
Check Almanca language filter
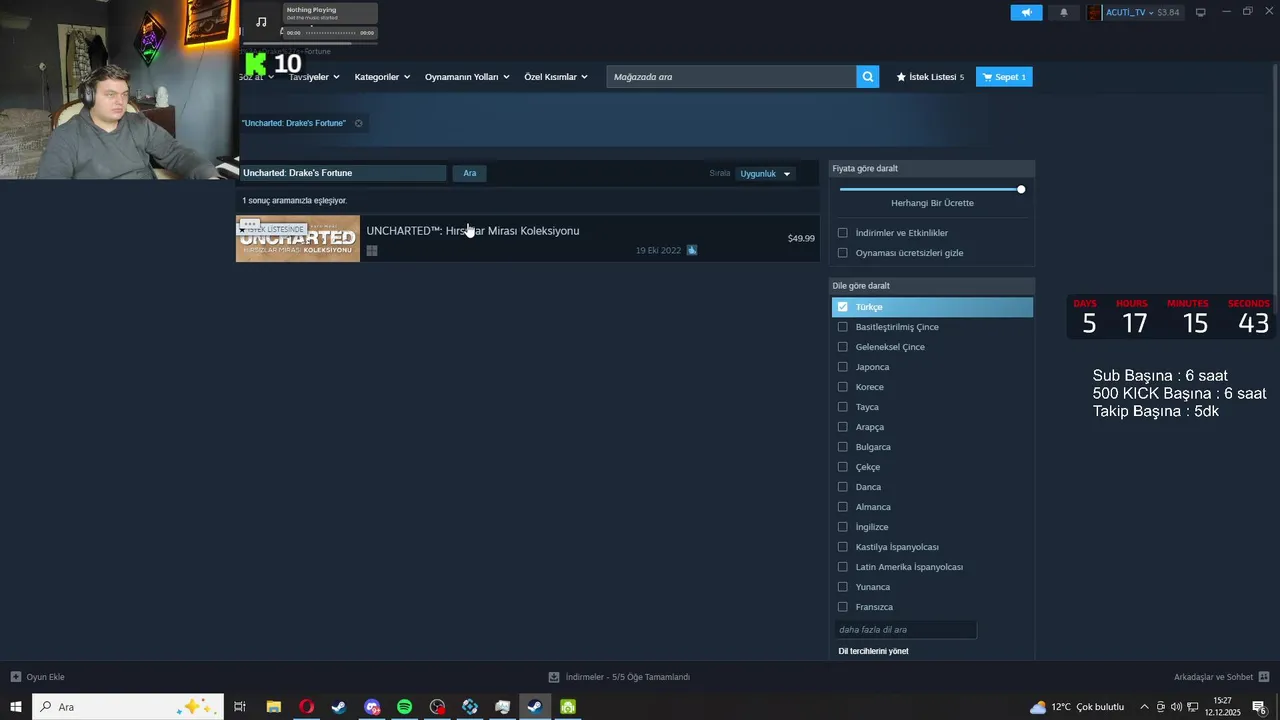tap(842, 507)
